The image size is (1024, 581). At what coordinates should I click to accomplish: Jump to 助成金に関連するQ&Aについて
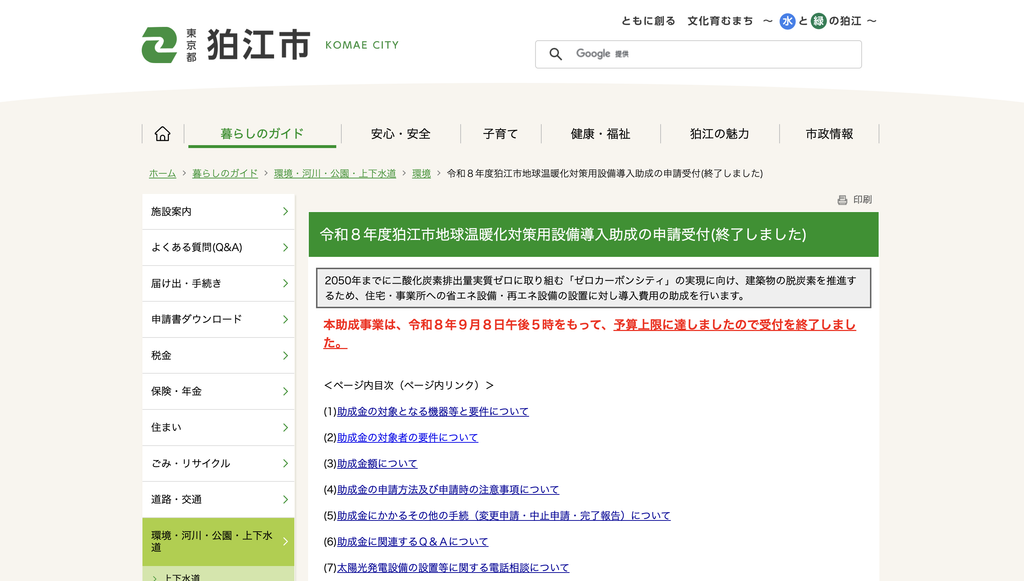(x=412, y=542)
